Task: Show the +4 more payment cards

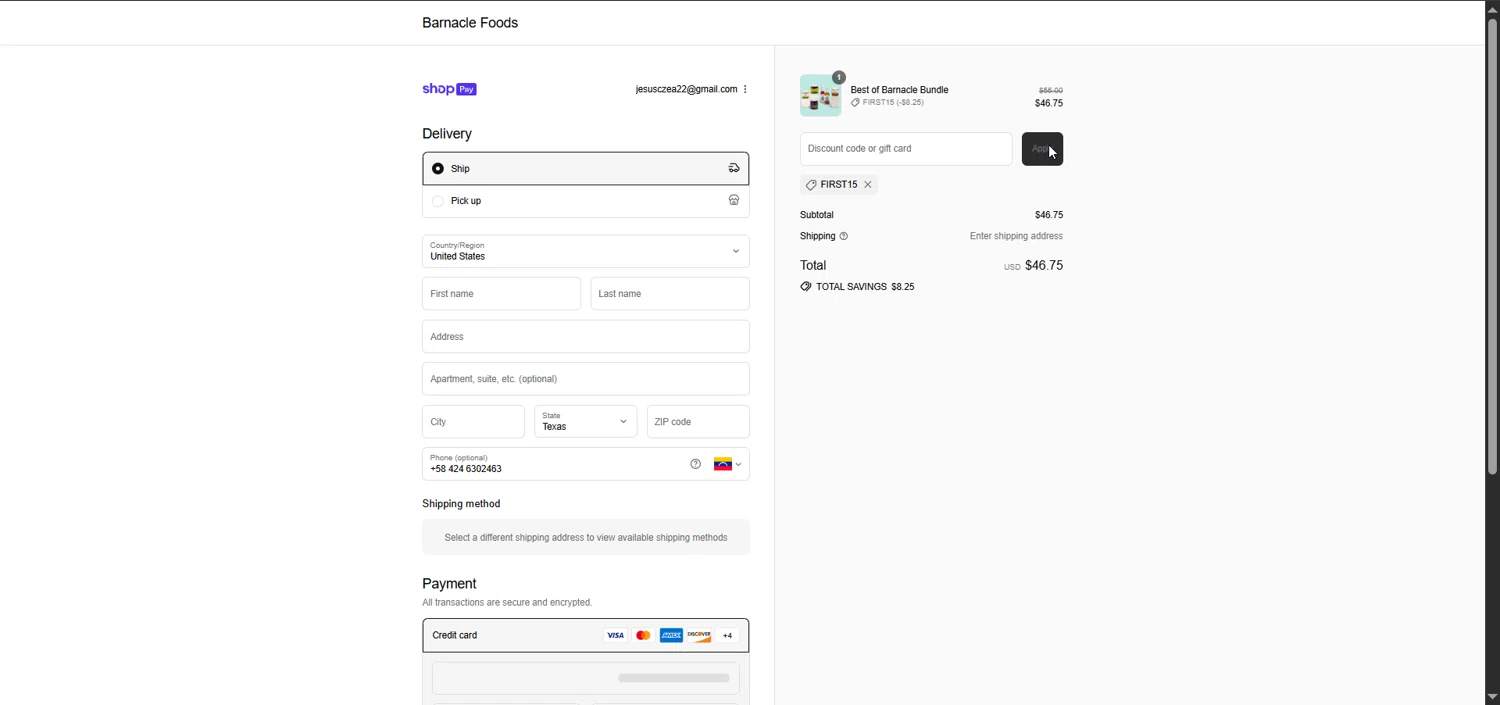Action: 728,635
